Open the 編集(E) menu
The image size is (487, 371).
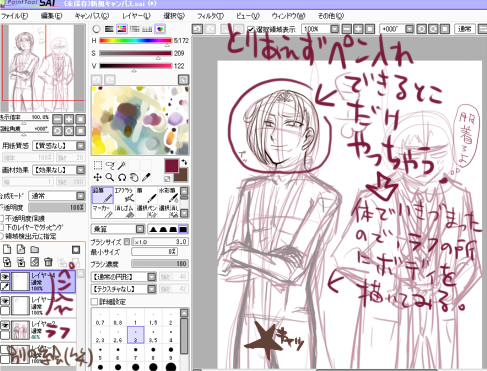pyautogui.click(x=51, y=16)
